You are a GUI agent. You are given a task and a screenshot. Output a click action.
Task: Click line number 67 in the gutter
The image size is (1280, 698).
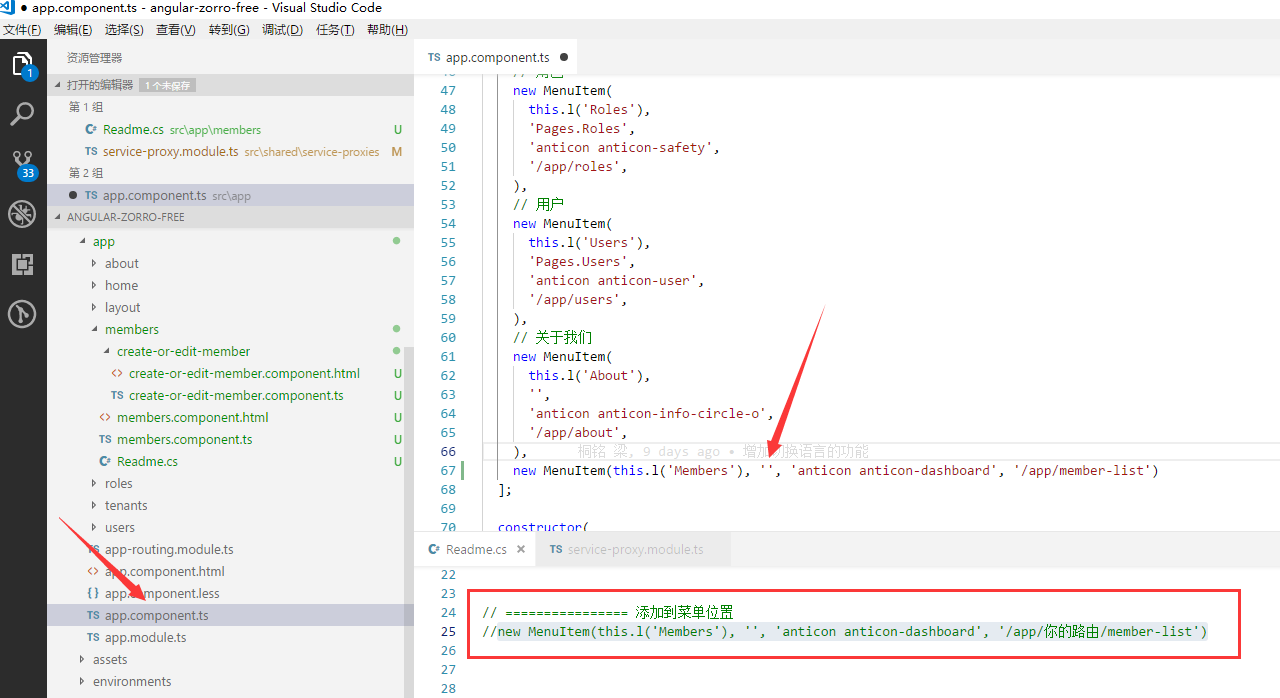pos(448,470)
